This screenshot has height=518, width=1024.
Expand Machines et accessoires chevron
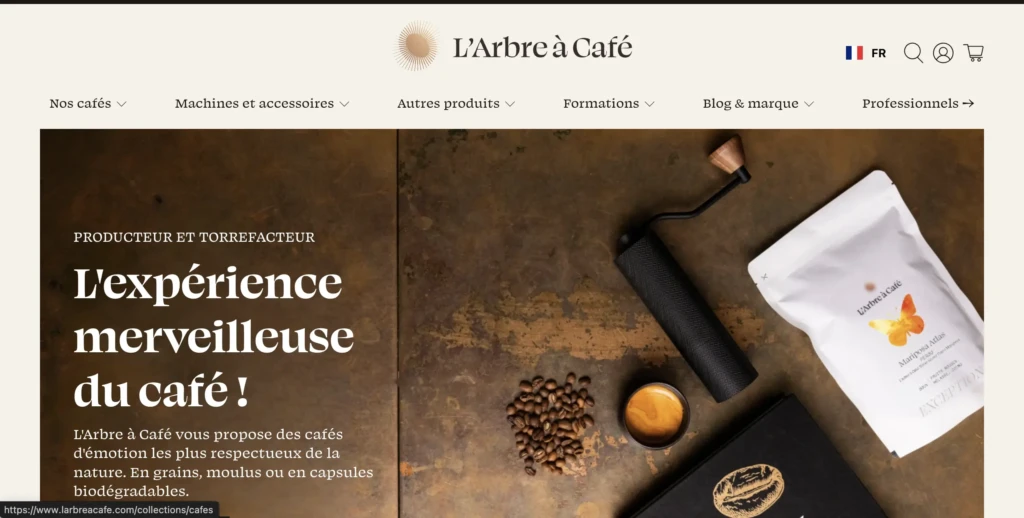(x=344, y=104)
